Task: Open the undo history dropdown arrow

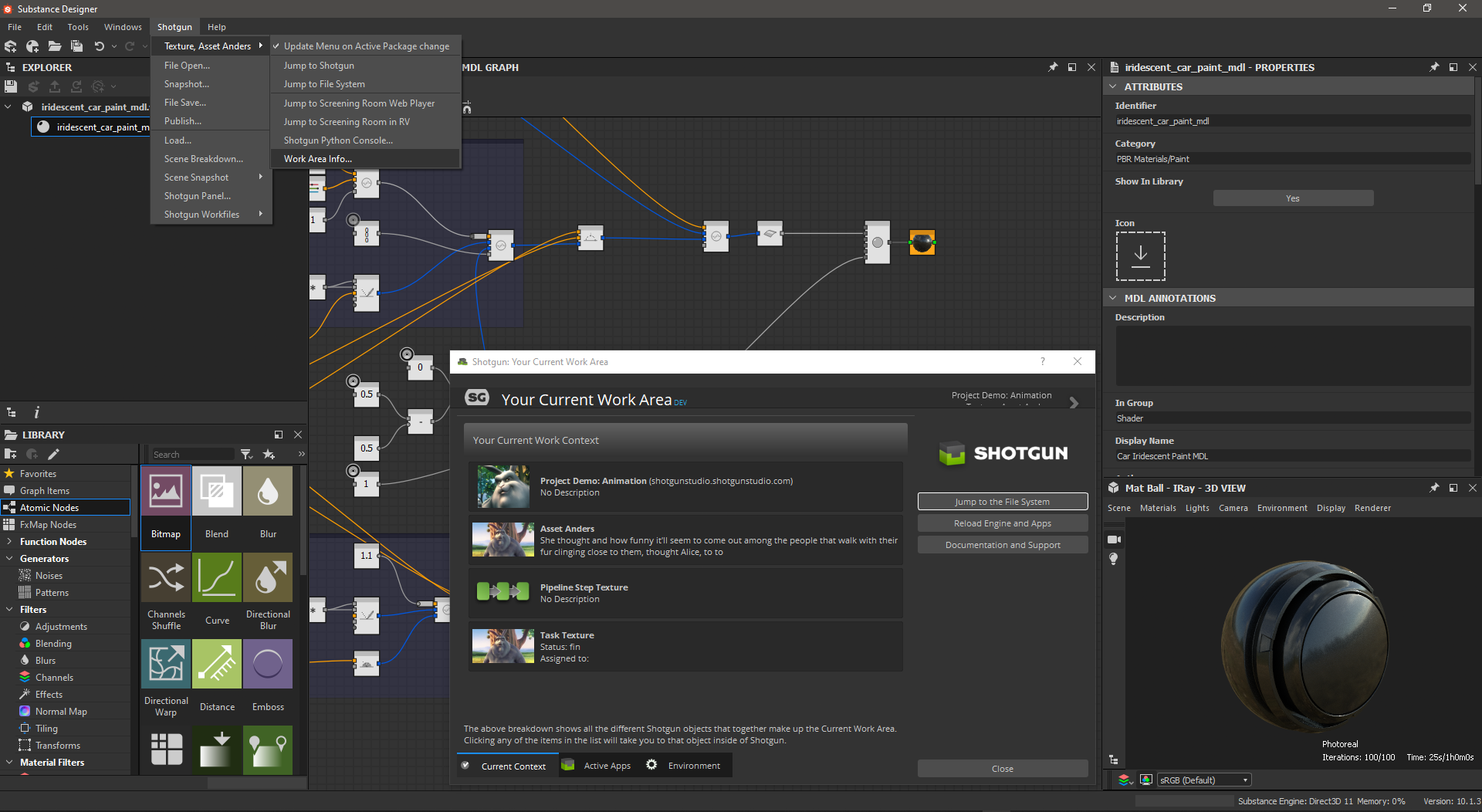Action: 114,46
